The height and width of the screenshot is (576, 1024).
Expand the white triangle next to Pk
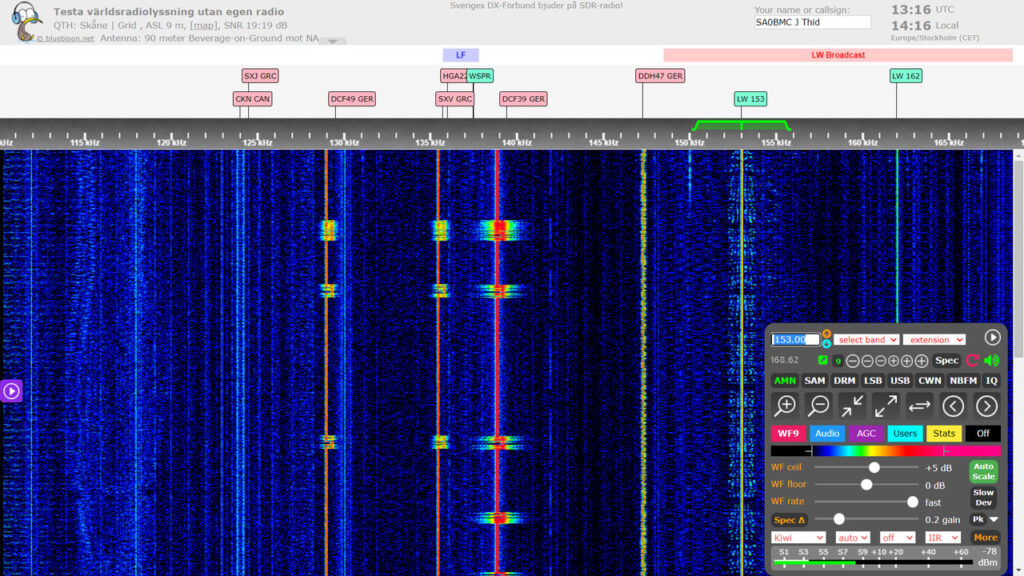pos(994,520)
